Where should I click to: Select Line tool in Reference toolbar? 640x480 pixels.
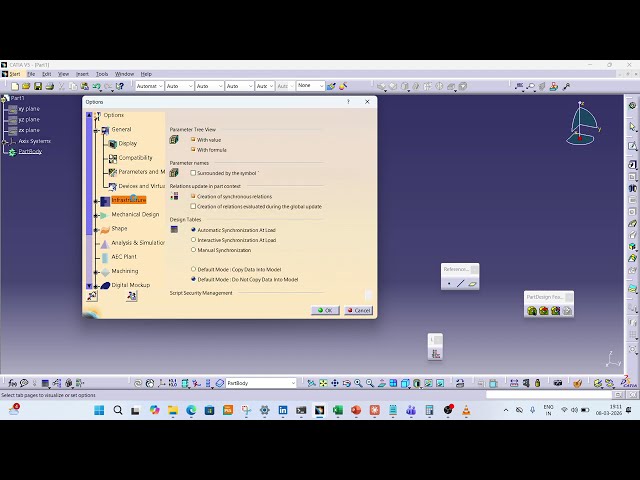tap(460, 283)
